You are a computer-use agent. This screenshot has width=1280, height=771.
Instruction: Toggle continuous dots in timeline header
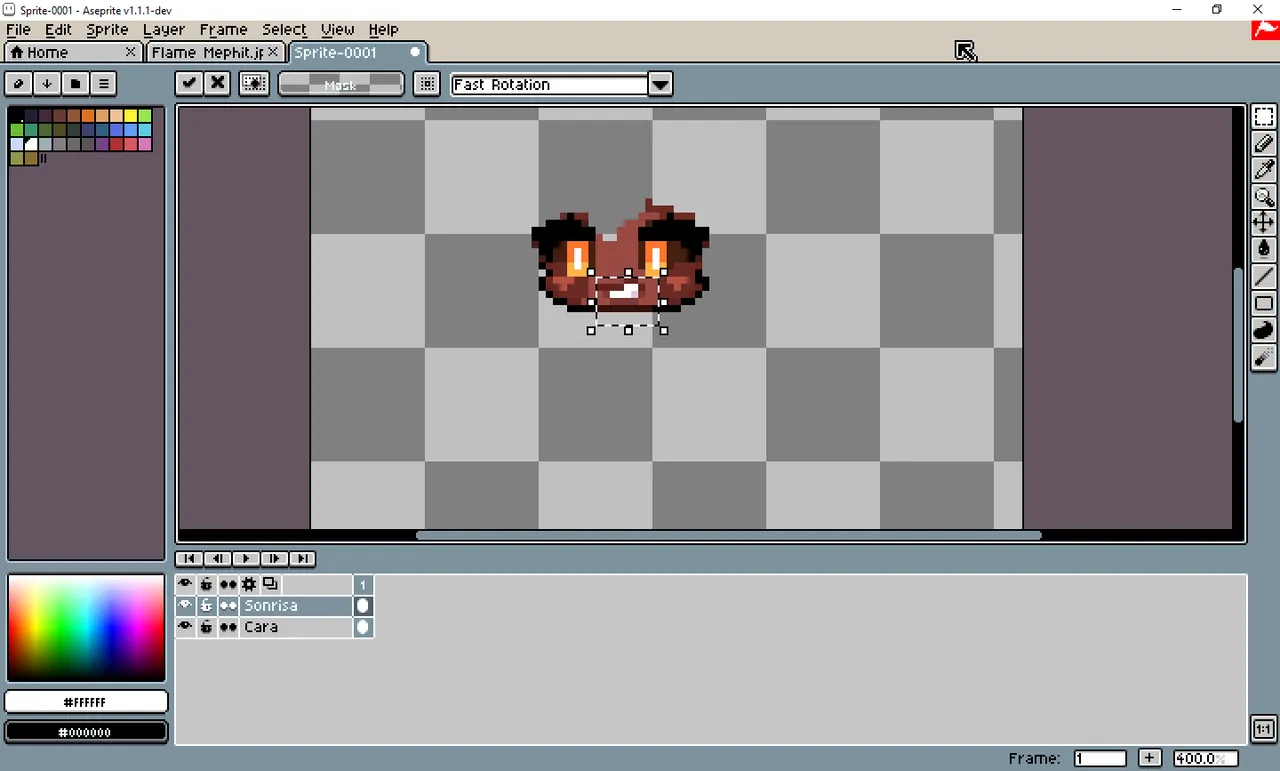(228, 584)
